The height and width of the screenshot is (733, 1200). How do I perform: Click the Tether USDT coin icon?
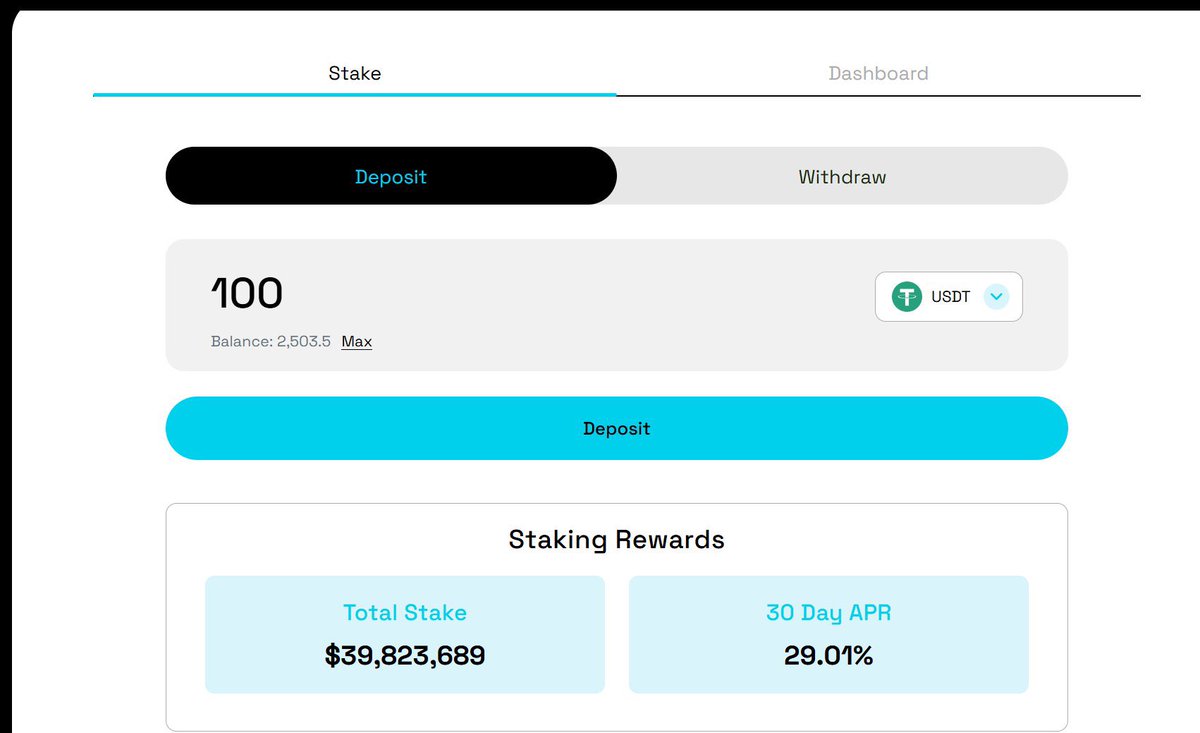click(x=907, y=297)
